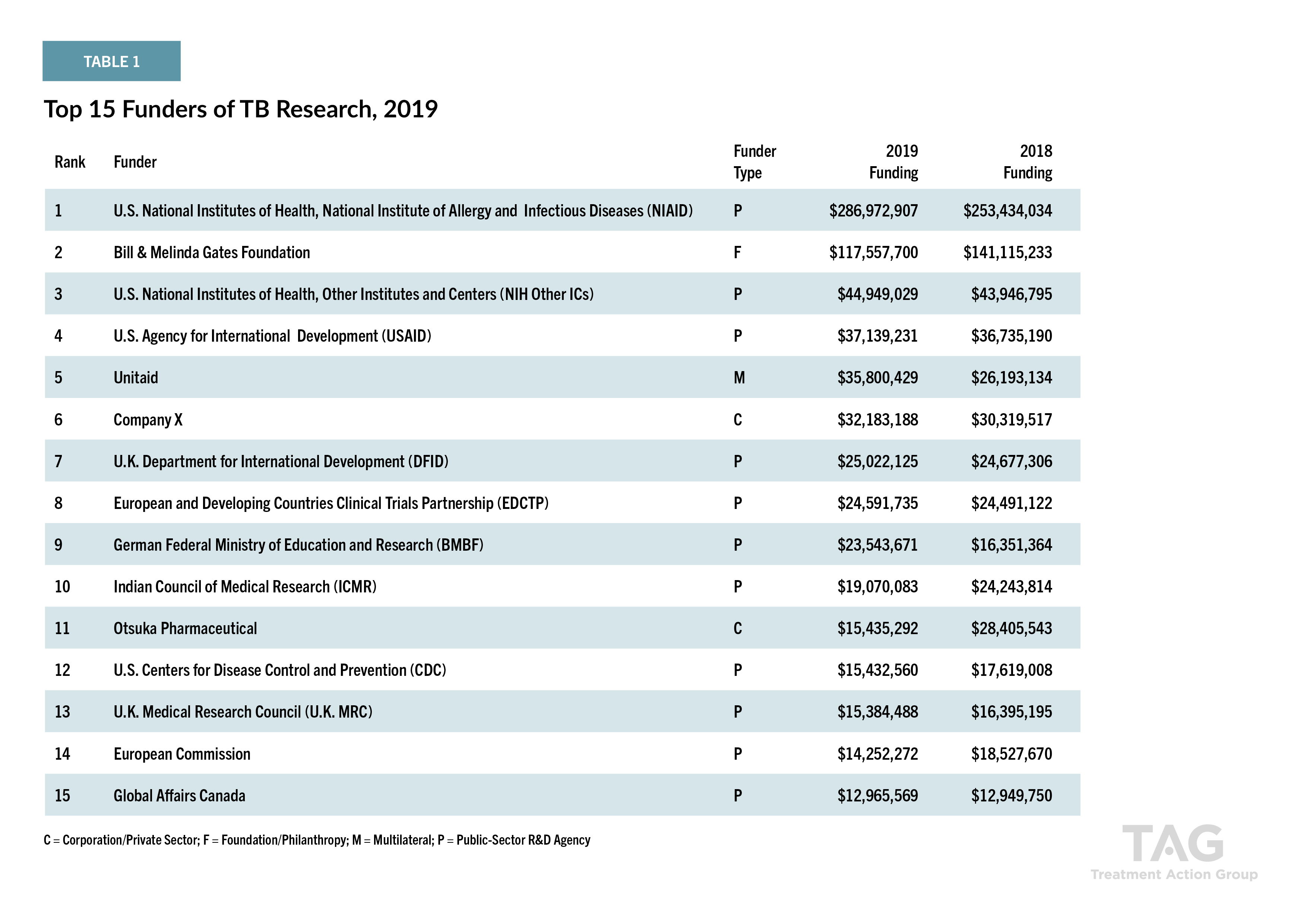Click the $30,319,517 value

tap(1012, 420)
